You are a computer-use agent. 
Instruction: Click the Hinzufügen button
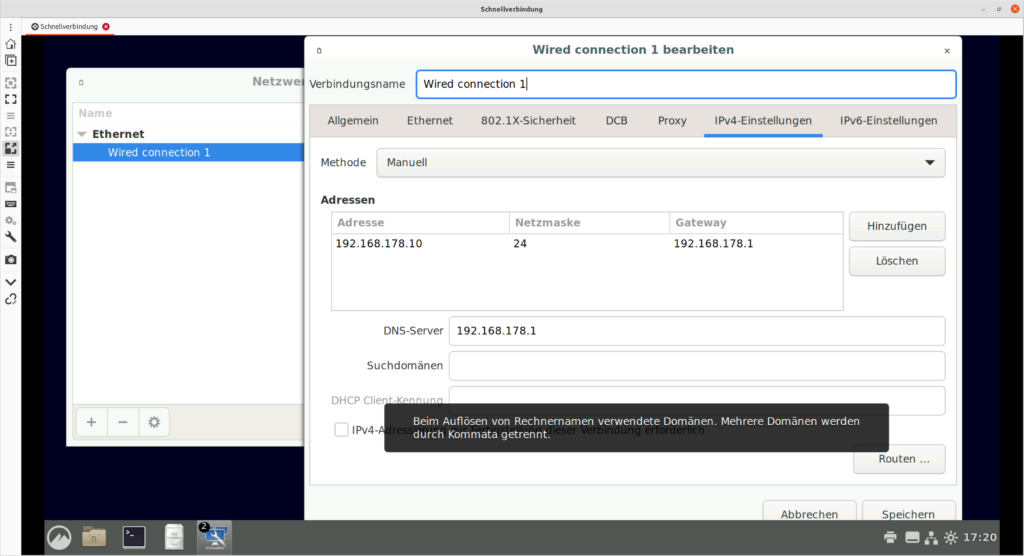897,226
